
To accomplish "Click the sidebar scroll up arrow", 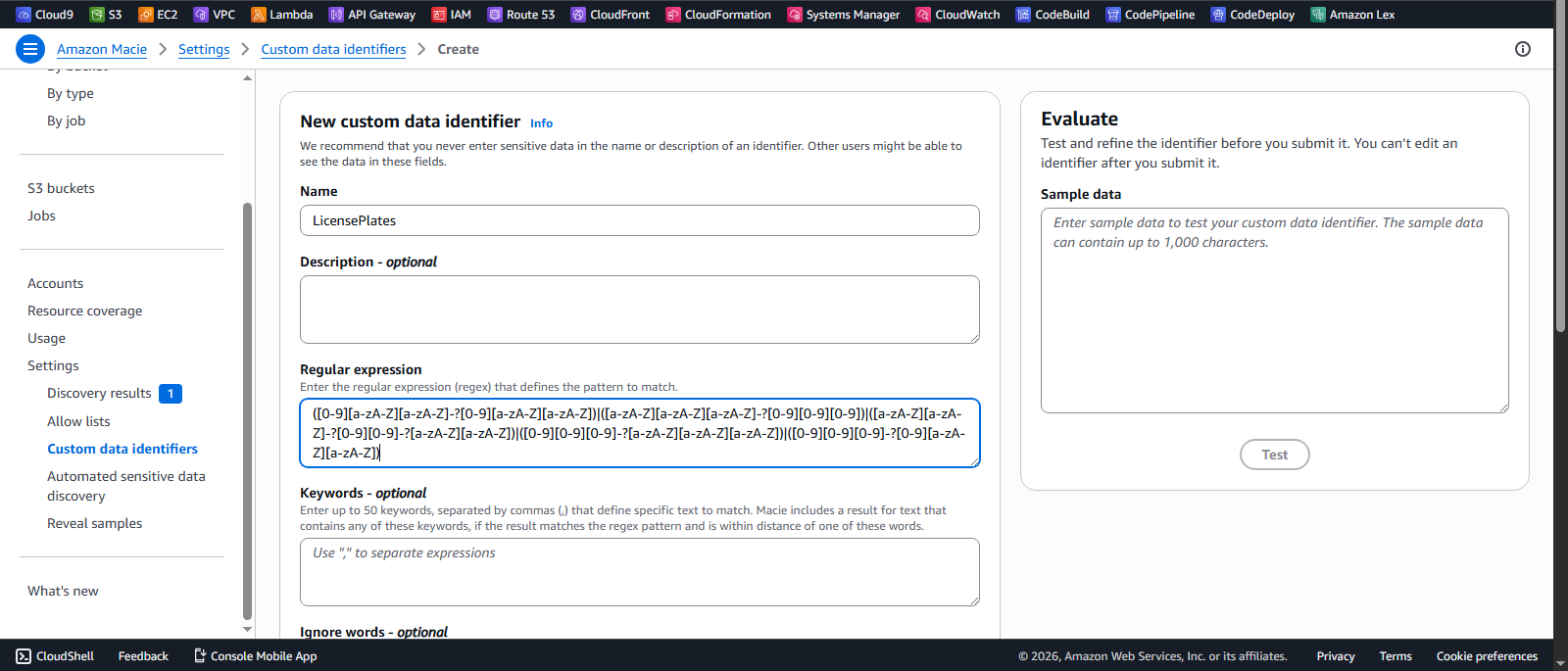I will 247,78.
